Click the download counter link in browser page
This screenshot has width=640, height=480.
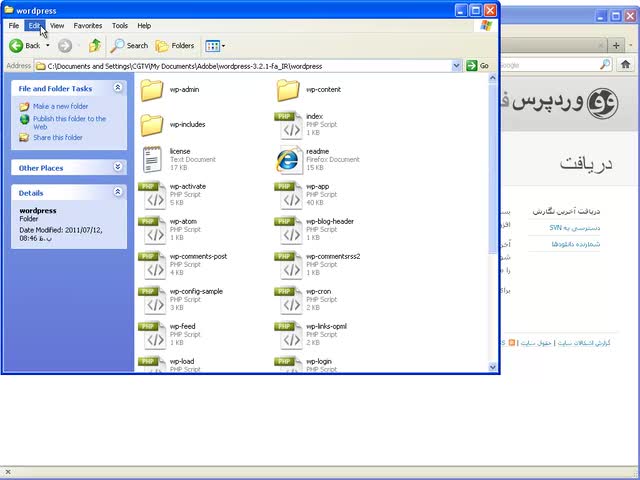point(576,244)
